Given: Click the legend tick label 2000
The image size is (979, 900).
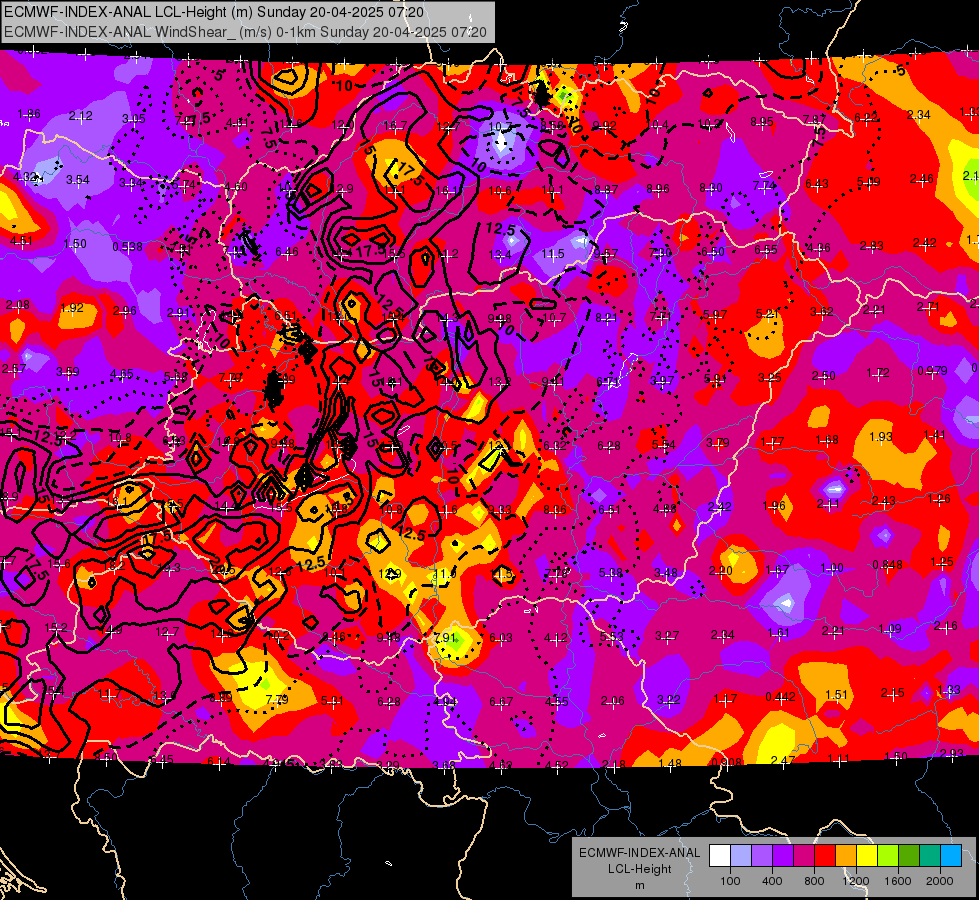Looking at the screenshot, I should 940,881.
